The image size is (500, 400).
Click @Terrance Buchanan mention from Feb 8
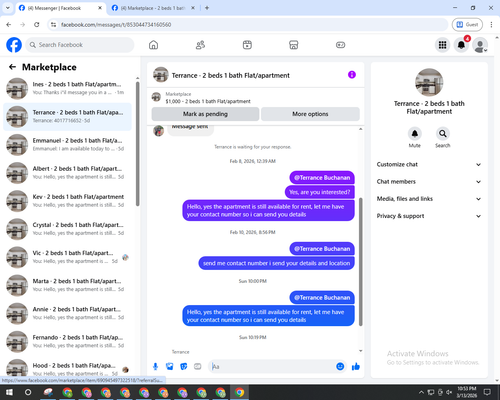(x=322, y=178)
